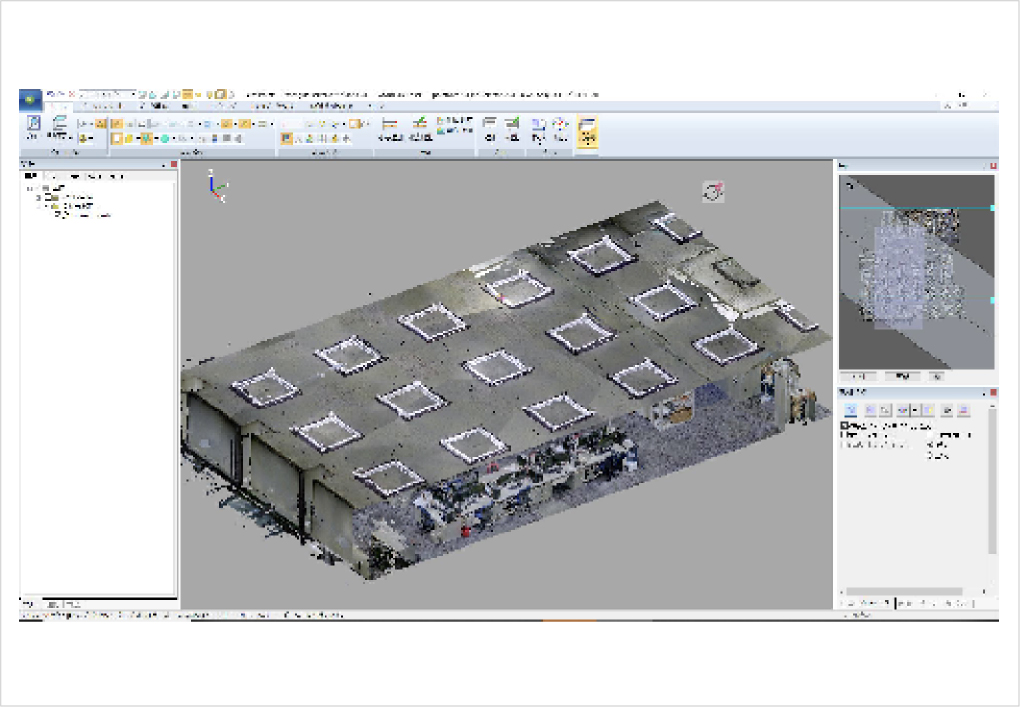Open the dropdown arrow in the properties toolbar
This screenshot has height=707, width=1020.
(x=912, y=410)
